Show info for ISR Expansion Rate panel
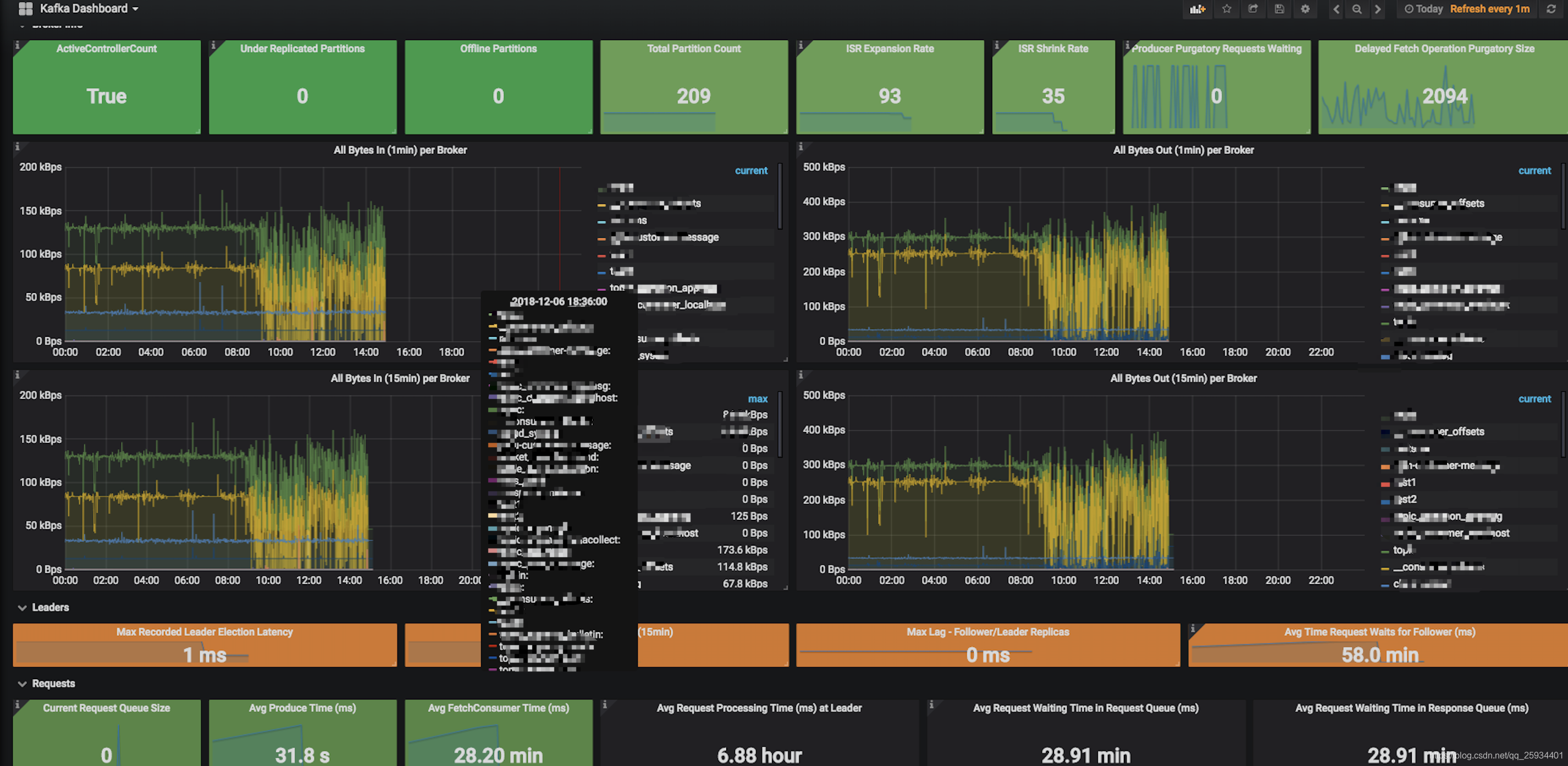This screenshot has width=1568, height=766. (x=800, y=45)
